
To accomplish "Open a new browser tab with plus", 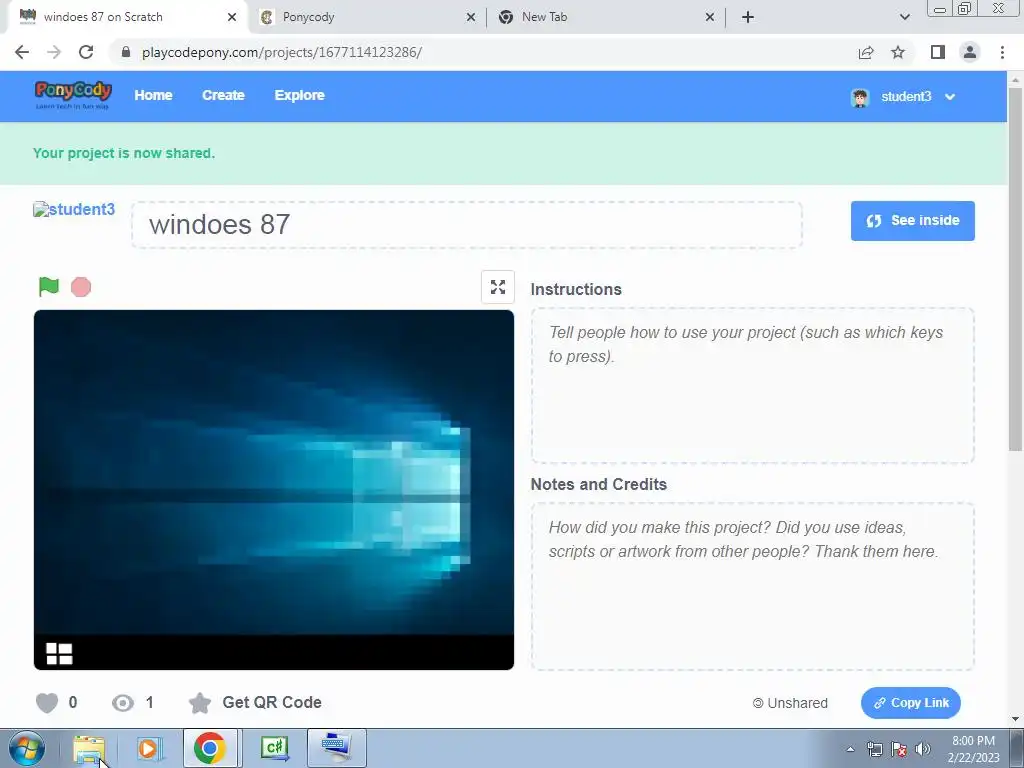I will pyautogui.click(x=748, y=17).
